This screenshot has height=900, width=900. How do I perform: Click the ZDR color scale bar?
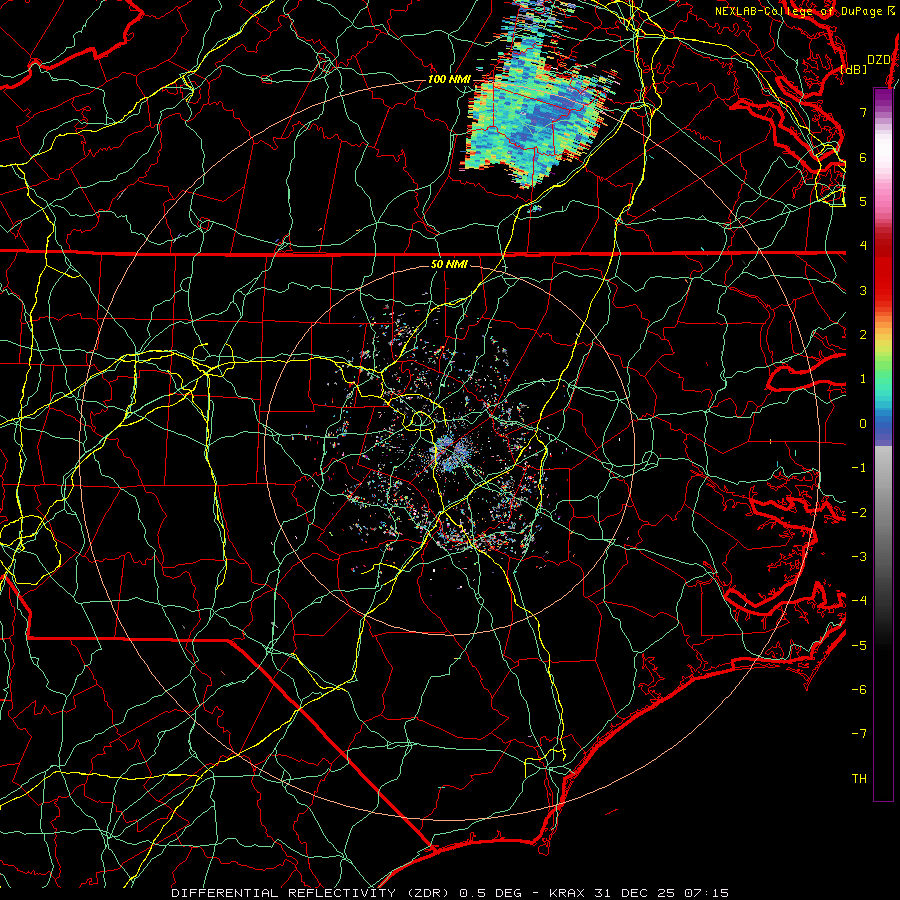pos(883,444)
